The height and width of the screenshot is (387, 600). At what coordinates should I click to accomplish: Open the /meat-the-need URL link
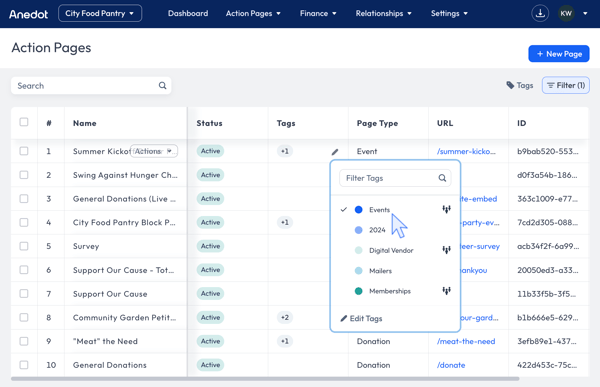(466, 341)
